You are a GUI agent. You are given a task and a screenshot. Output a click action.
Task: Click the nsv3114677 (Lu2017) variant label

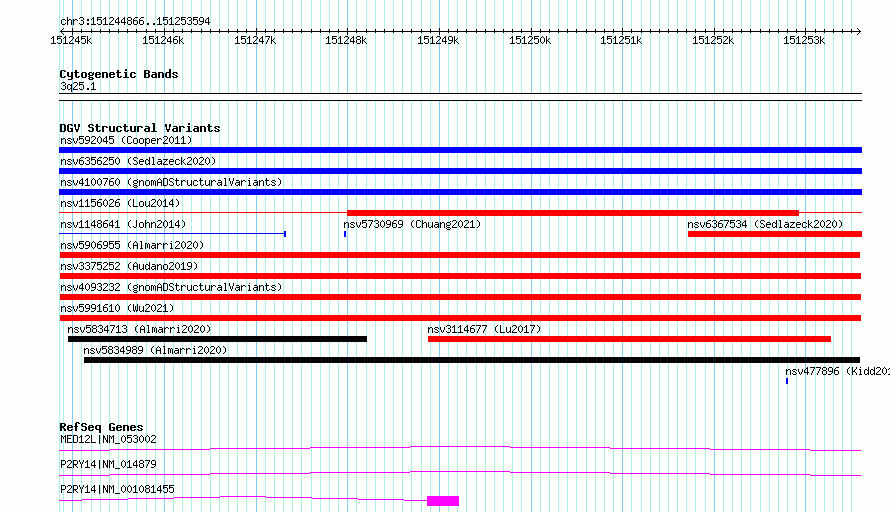coord(484,329)
